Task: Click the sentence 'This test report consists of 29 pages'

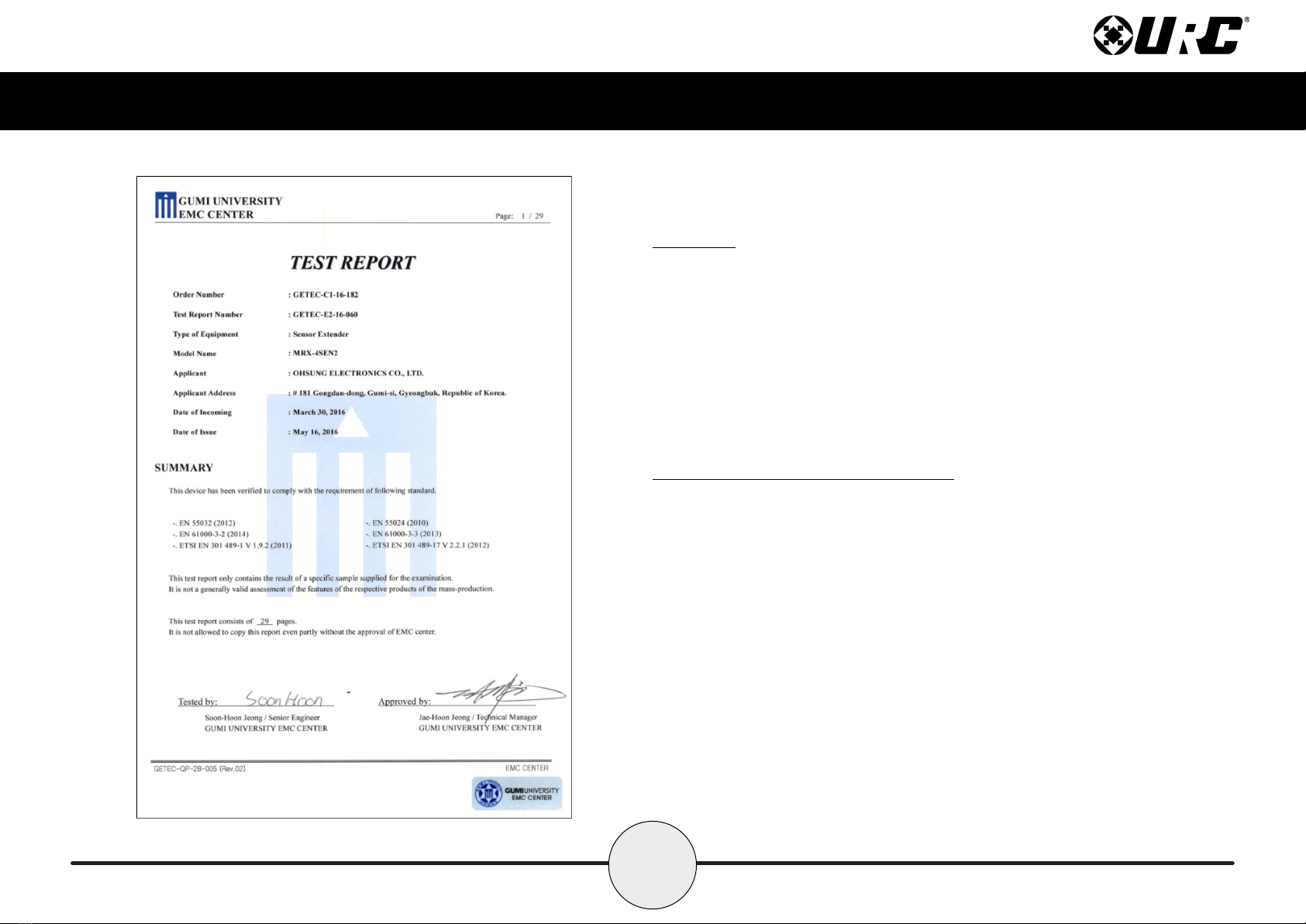Action: coord(233,622)
